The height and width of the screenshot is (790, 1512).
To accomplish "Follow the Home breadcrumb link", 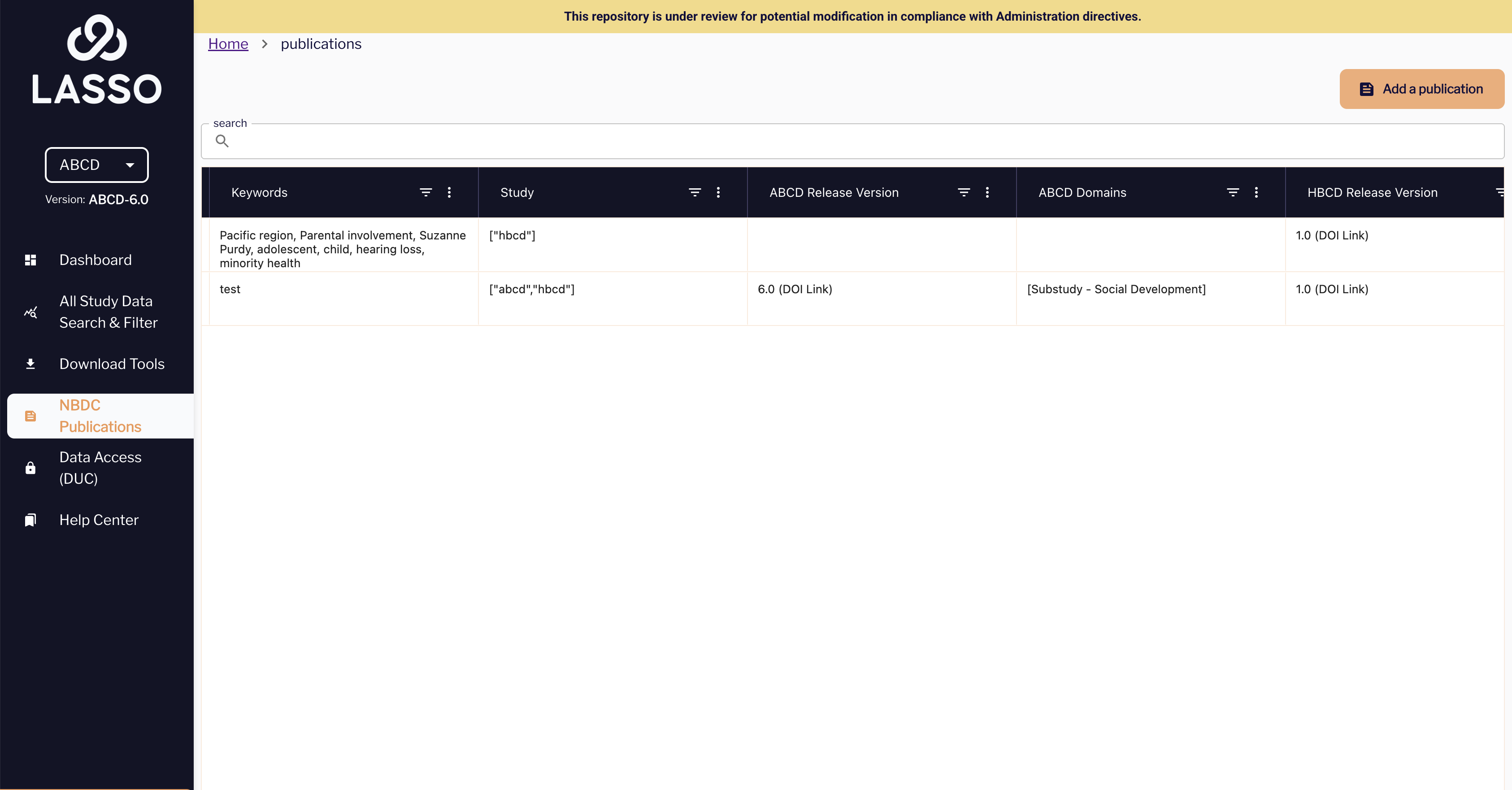I will pos(228,44).
